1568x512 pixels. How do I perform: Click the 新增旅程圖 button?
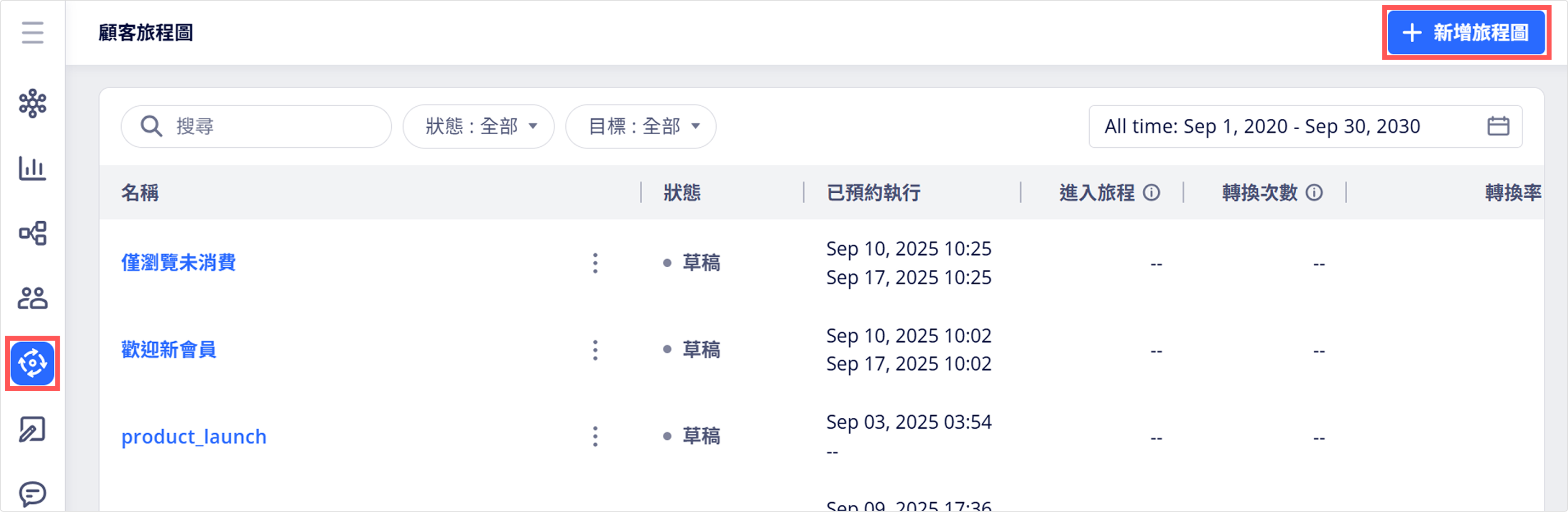click(1466, 32)
